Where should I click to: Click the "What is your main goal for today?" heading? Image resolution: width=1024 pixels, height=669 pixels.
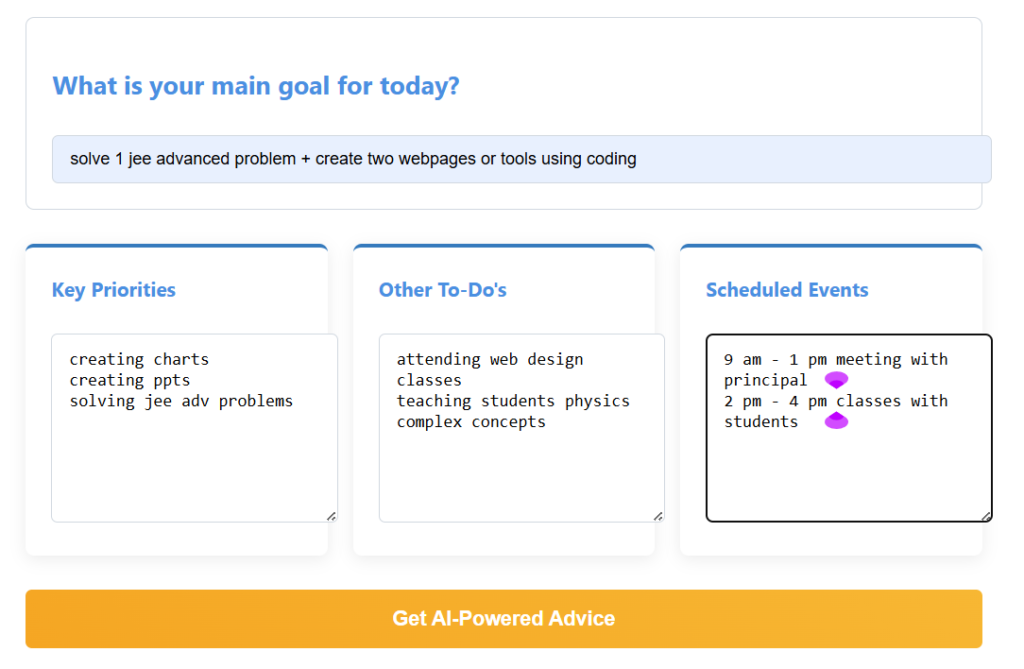click(x=256, y=86)
